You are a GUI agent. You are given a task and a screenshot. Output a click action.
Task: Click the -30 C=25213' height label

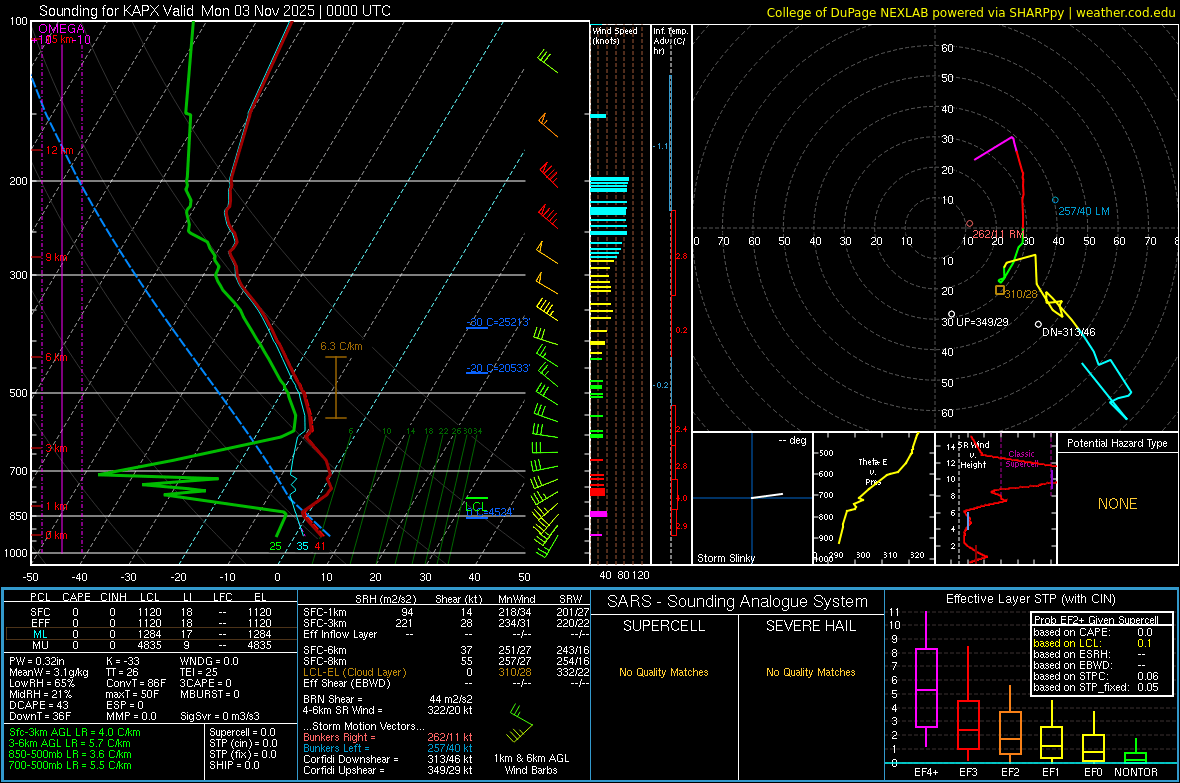(498, 322)
